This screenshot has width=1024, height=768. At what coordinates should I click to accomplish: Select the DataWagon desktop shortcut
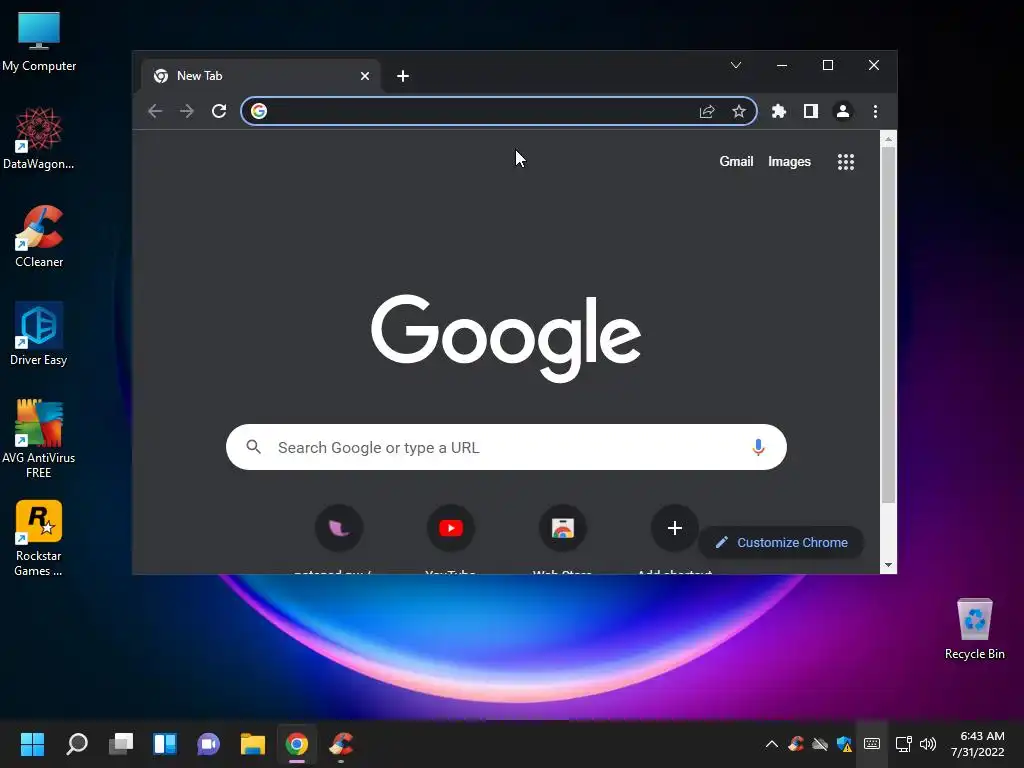[x=39, y=138]
